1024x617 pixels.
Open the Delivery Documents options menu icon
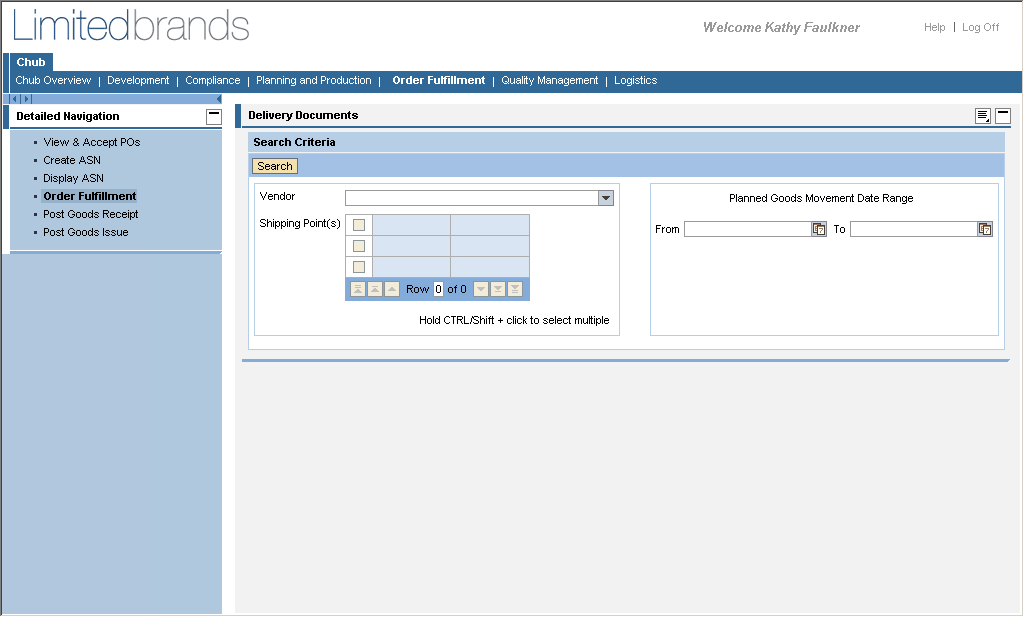point(983,116)
